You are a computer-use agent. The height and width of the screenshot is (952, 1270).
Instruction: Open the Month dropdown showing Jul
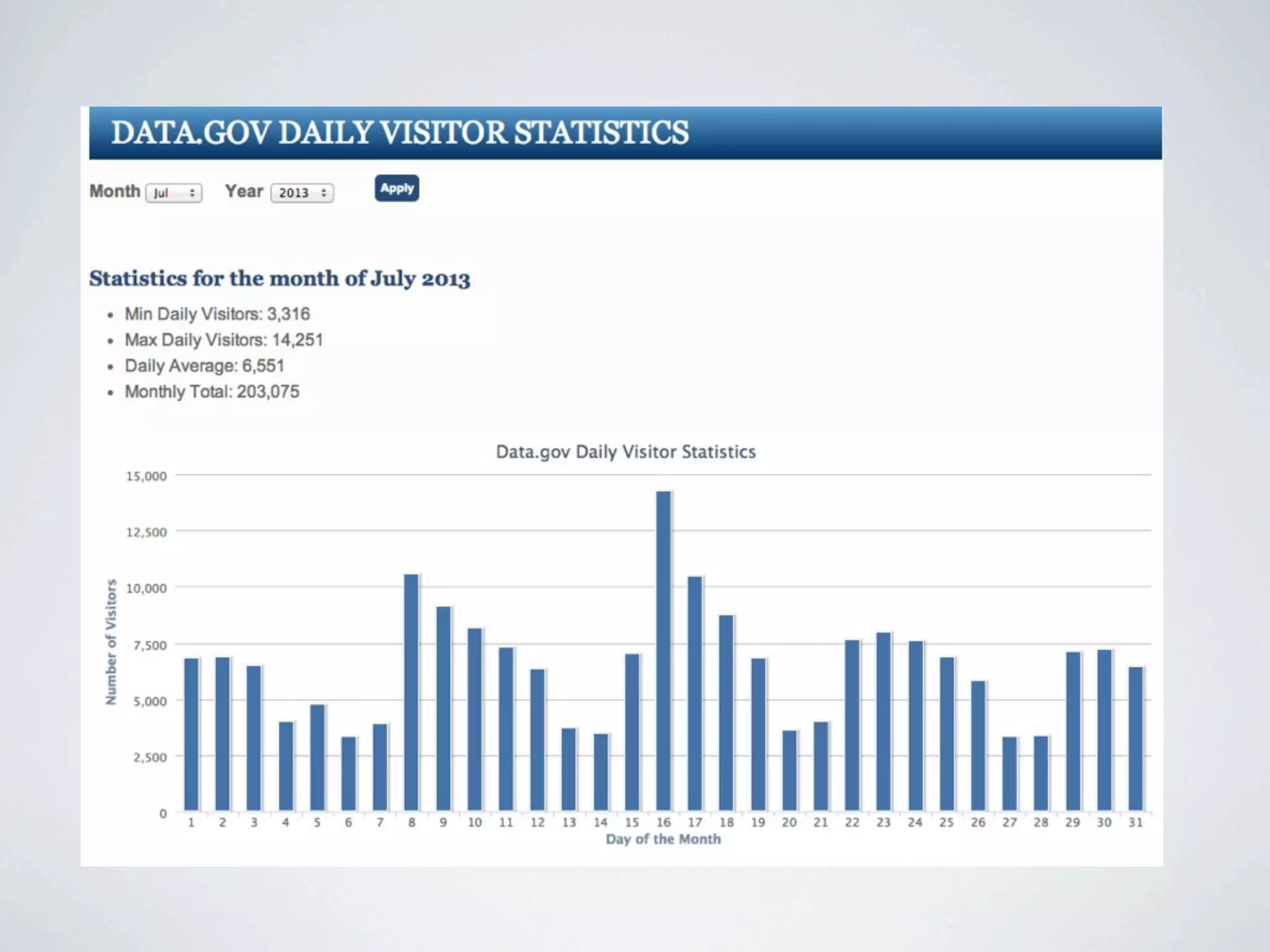[x=174, y=193]
